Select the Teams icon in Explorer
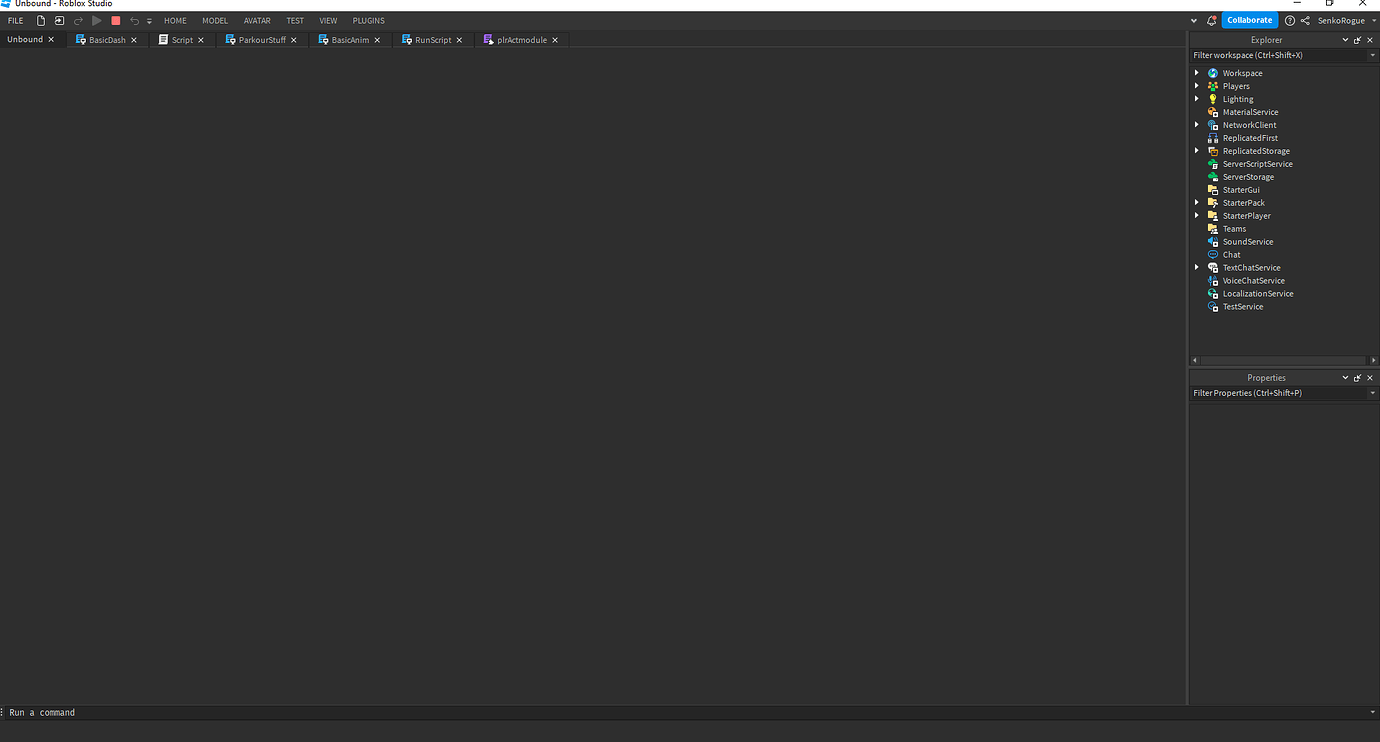 click(1213, 229)
